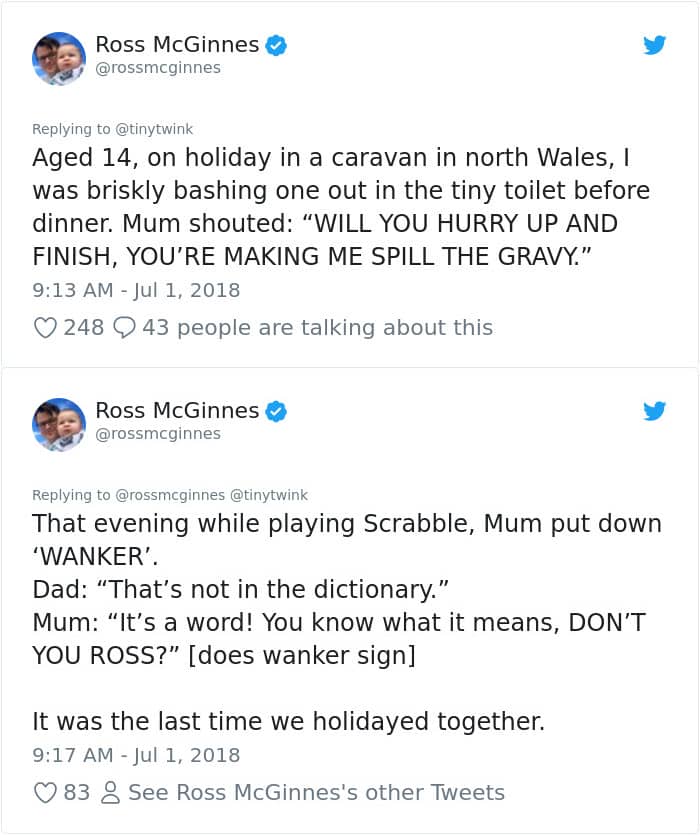Open Ross McGinnes name in first tweet
Screen dimensions: 700x835
pyautogui.click(x=177, y=45)
